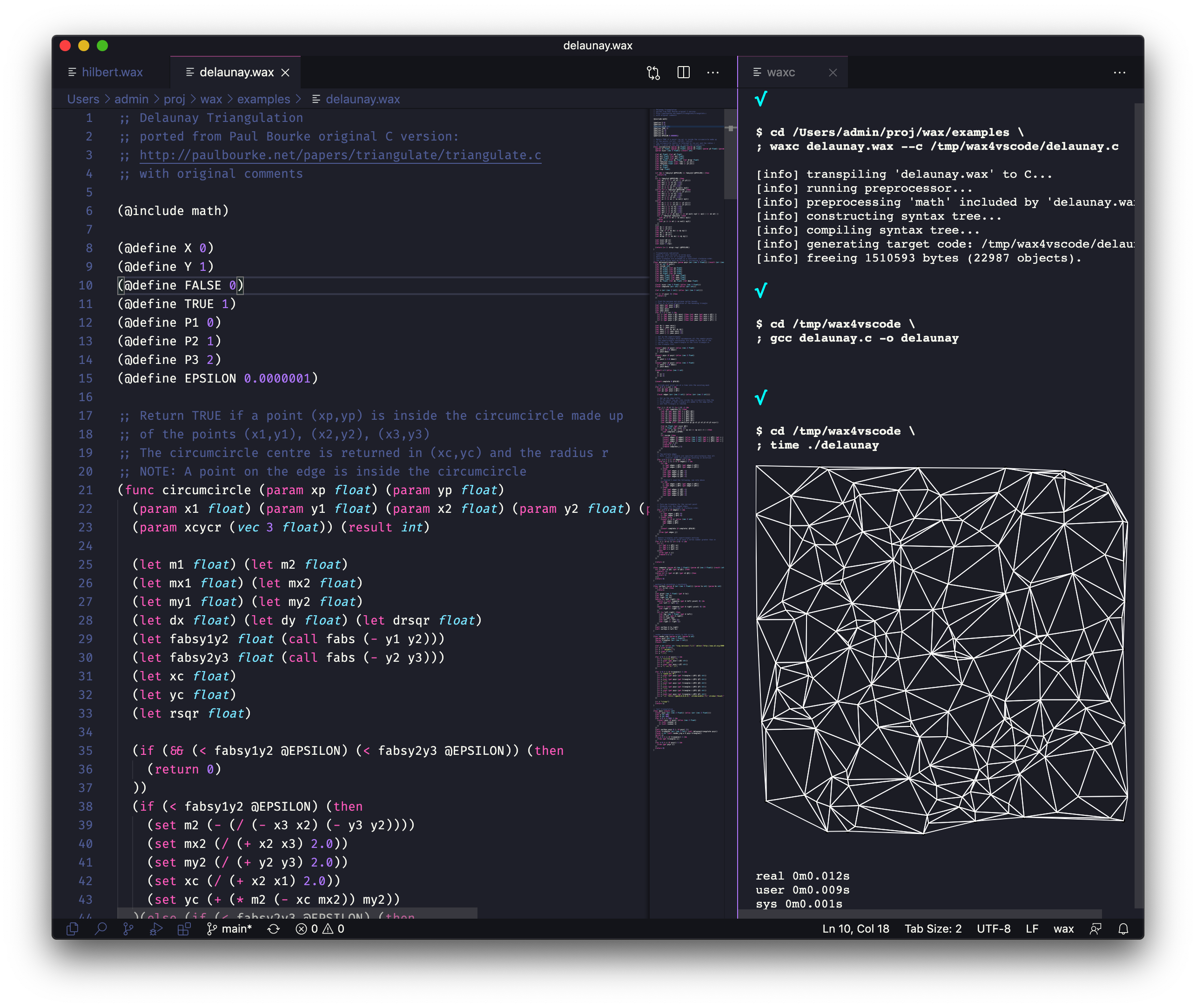Open the Source Control icon in the status bar
Image resolution: width=1196 pixels, height=1008 pixels.
[x=128, y=928]
